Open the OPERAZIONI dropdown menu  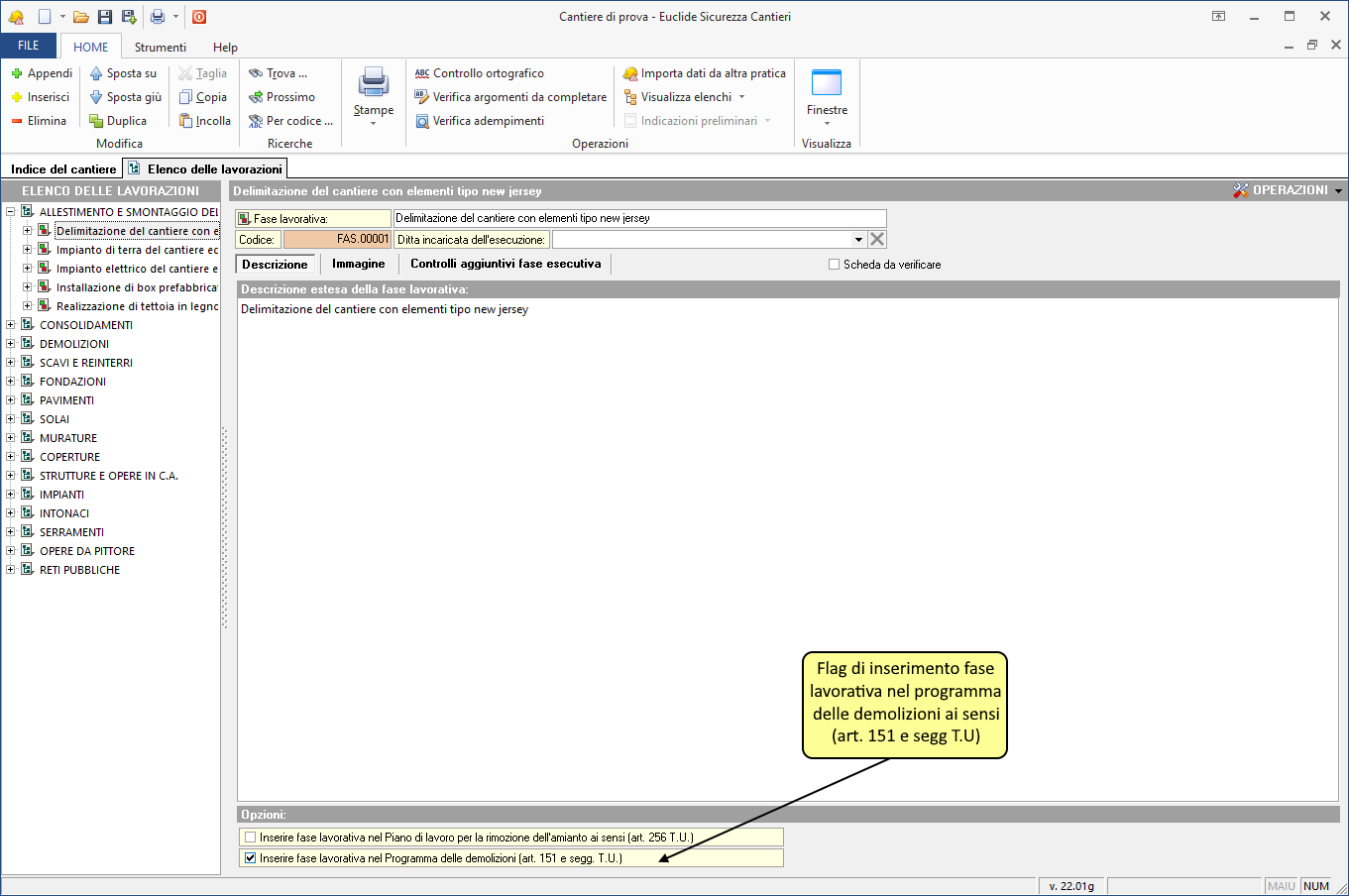[x=1288, y=190]
